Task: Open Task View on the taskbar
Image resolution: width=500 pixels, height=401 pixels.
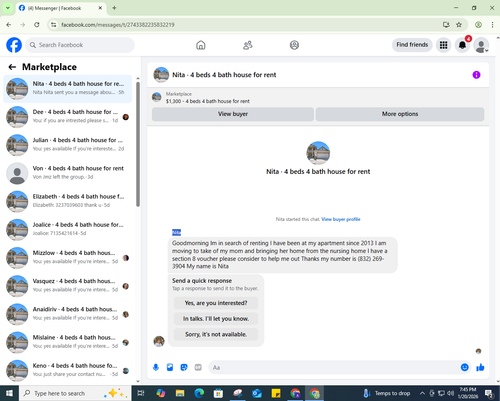Action: coord(141,393)
